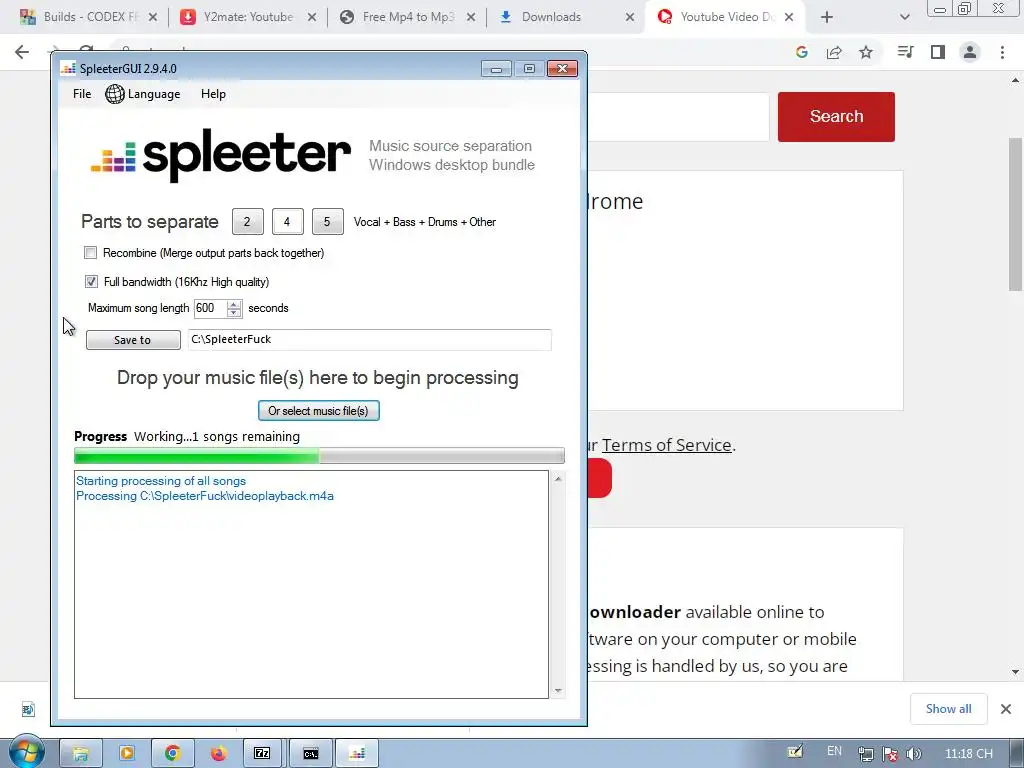
Task: Open the File menu in SpleeterGUI
Action: (x=82, y=94)
